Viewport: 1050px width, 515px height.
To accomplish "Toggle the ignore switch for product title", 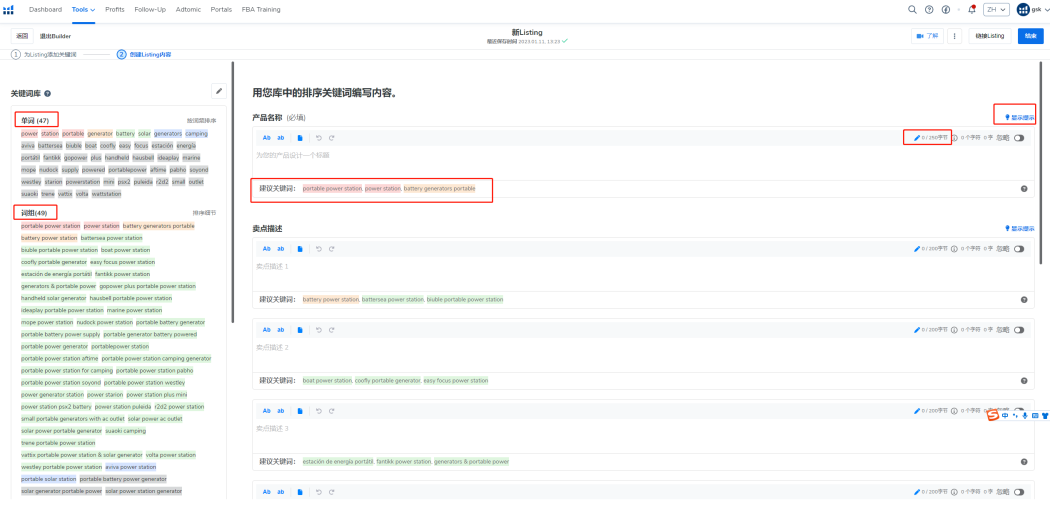I will click(x=1019, y=138).
